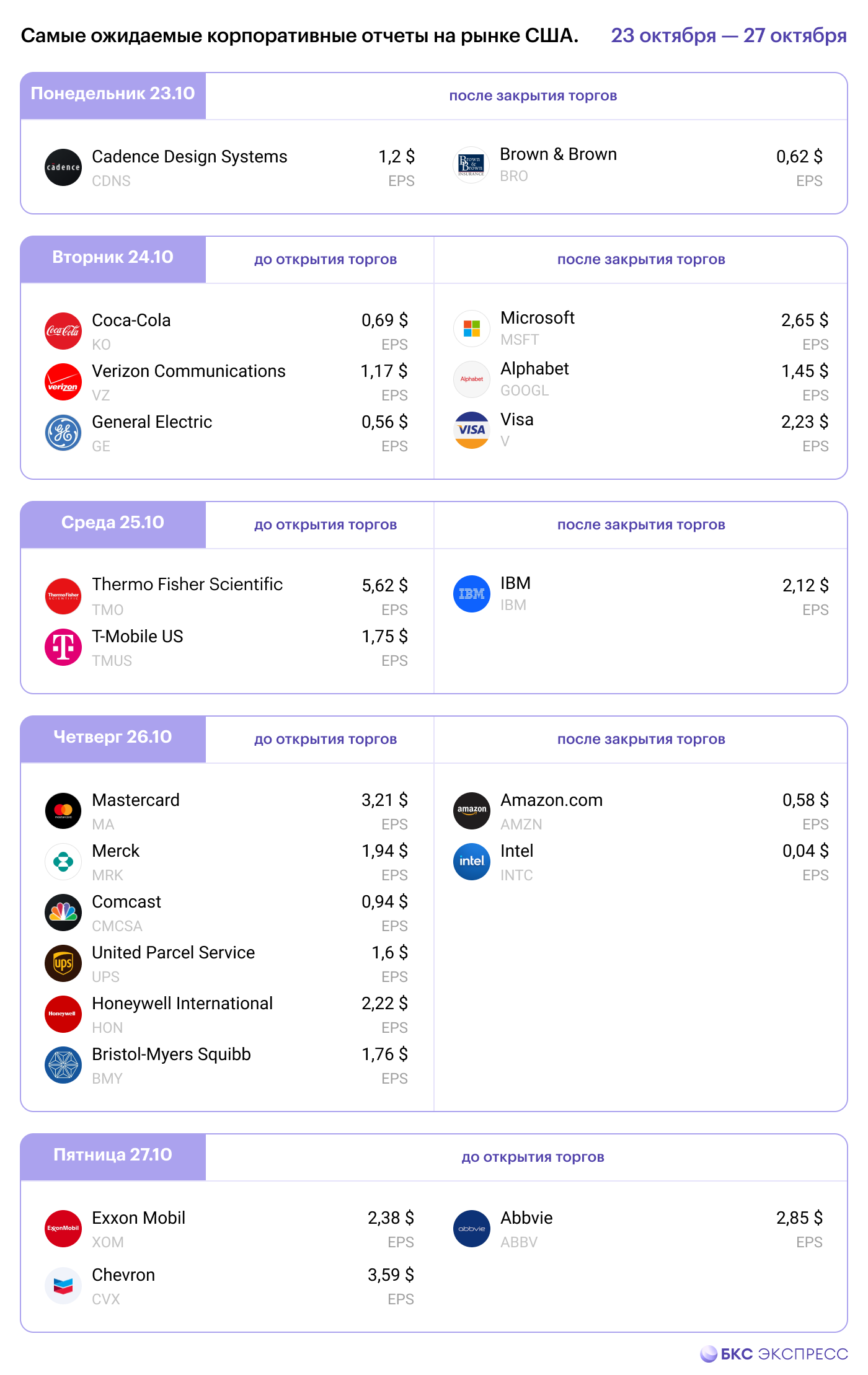Select the Пятница 27.10 header tab

pyautogui.click(x=113, y=1155)
